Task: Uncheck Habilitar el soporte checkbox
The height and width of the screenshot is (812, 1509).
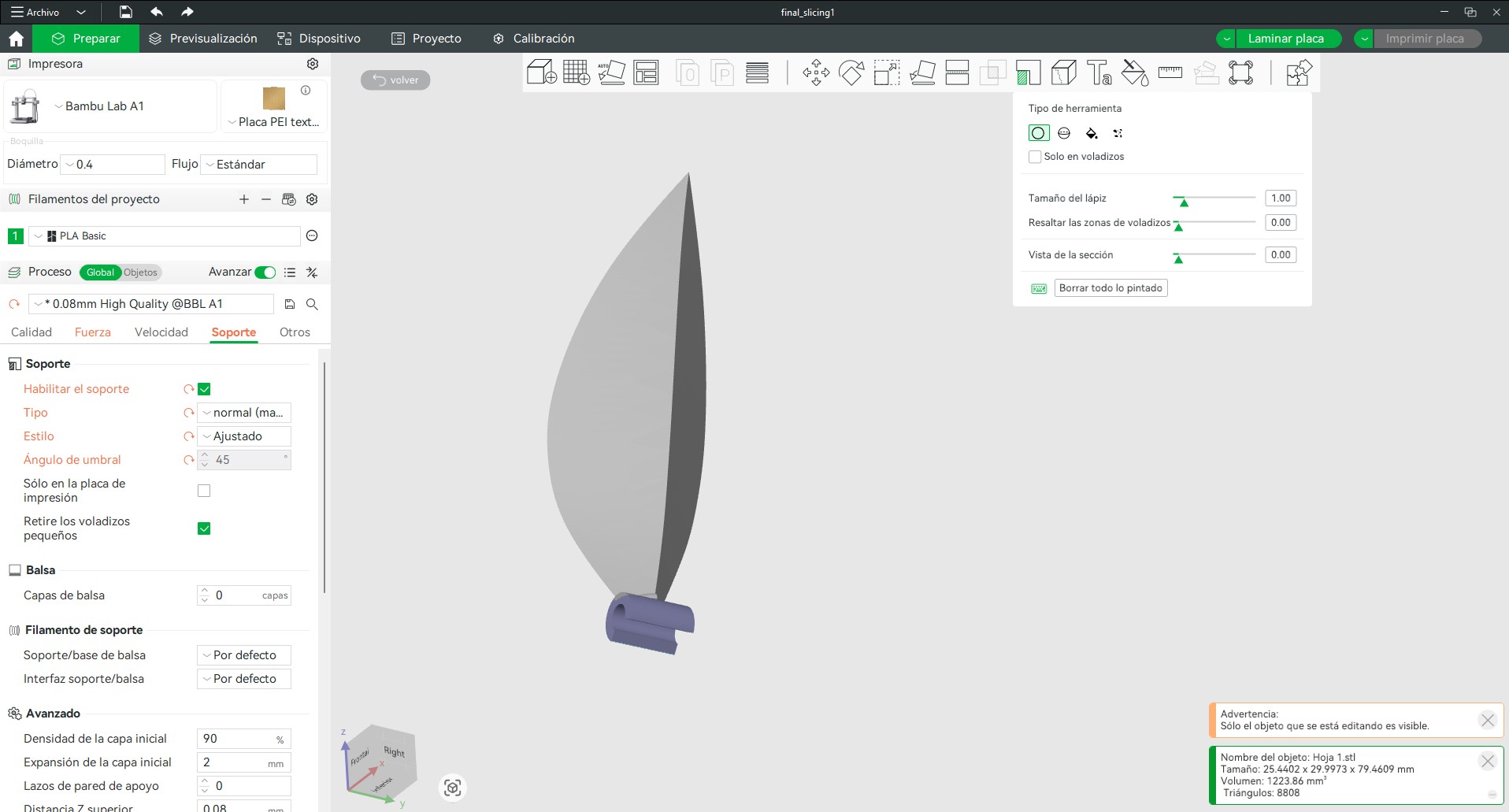Action: (204, 389)
